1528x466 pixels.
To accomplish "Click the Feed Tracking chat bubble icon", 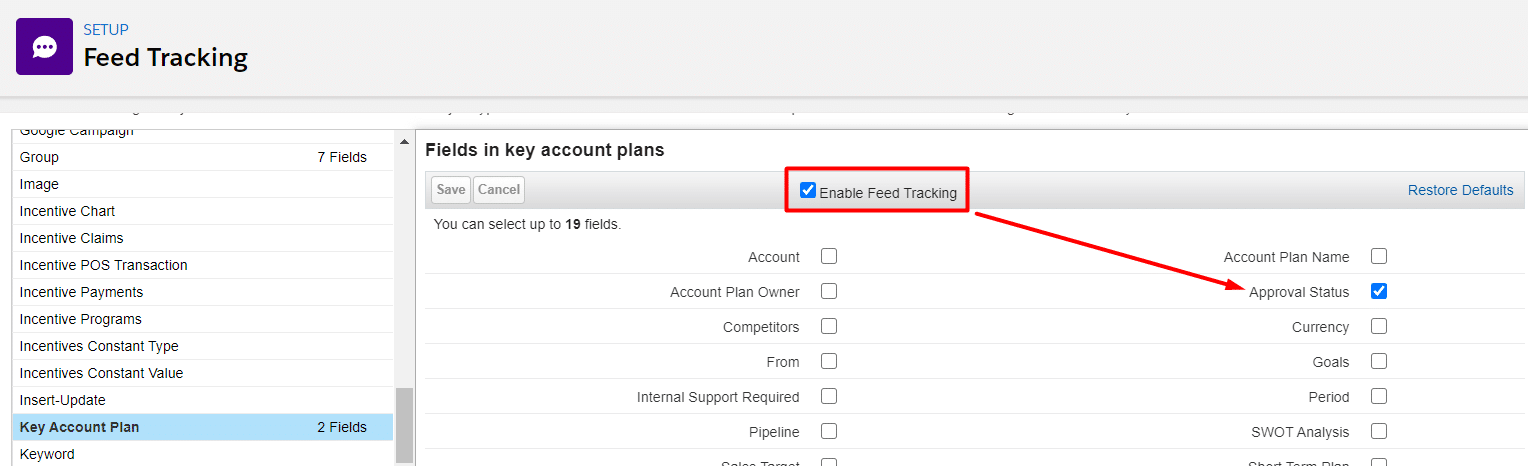I will [x=44, y=46].
